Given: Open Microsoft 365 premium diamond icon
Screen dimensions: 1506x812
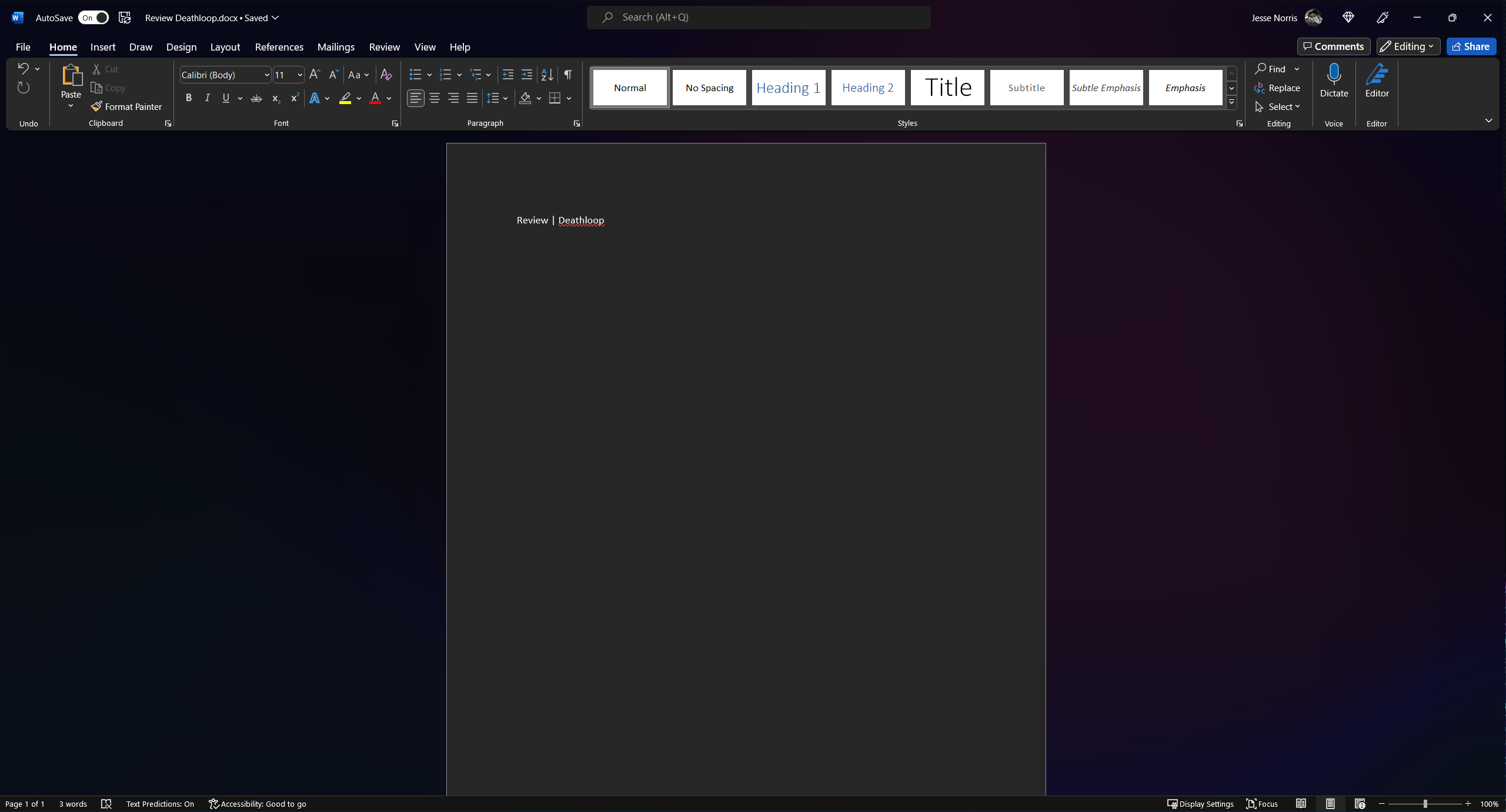Looking at the screenshot, I should [x=1348, y=18].
